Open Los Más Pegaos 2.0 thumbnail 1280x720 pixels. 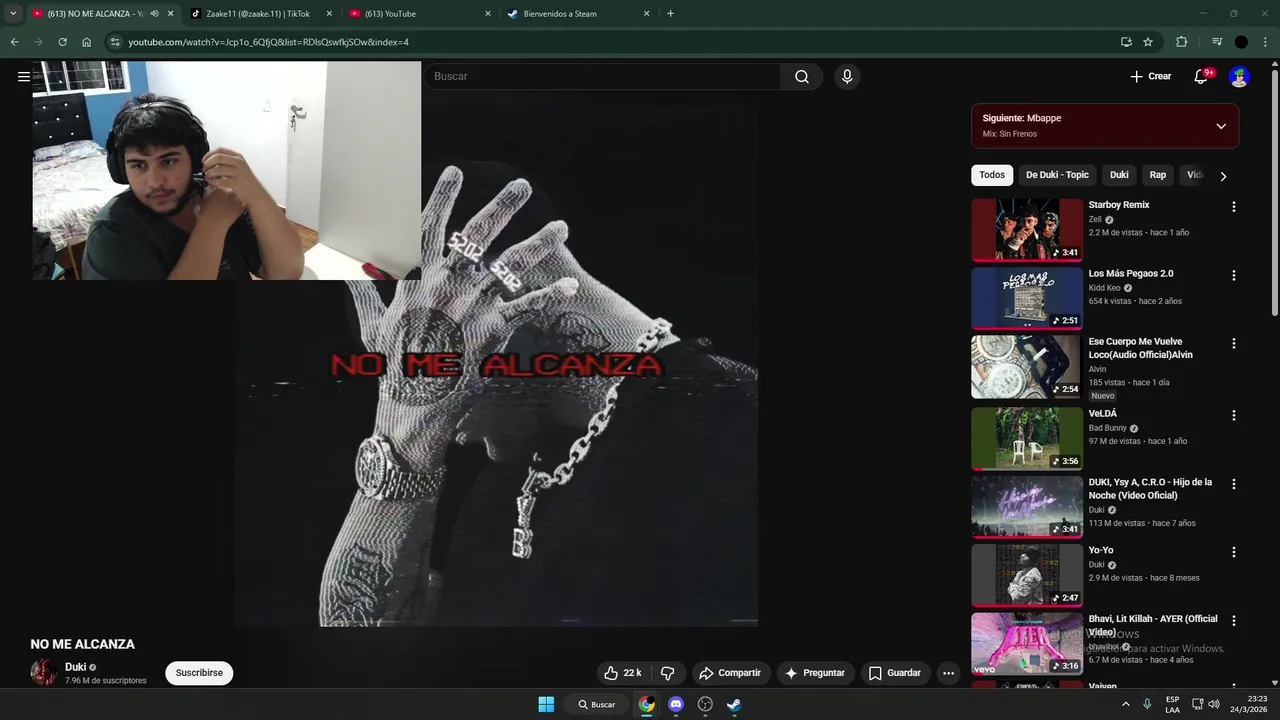pos(1027,298)
